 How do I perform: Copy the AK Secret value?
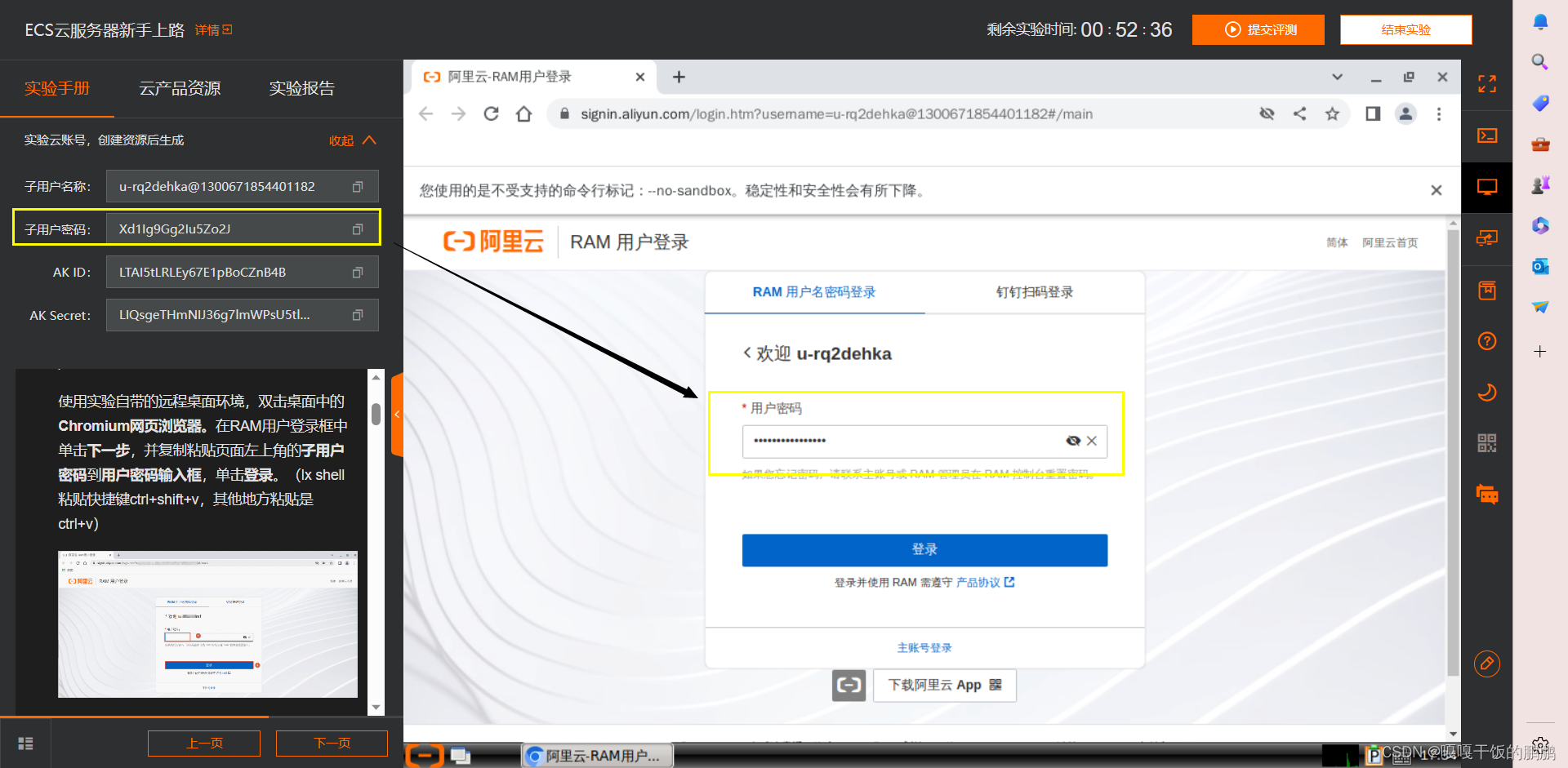click(x=357, y=315)
